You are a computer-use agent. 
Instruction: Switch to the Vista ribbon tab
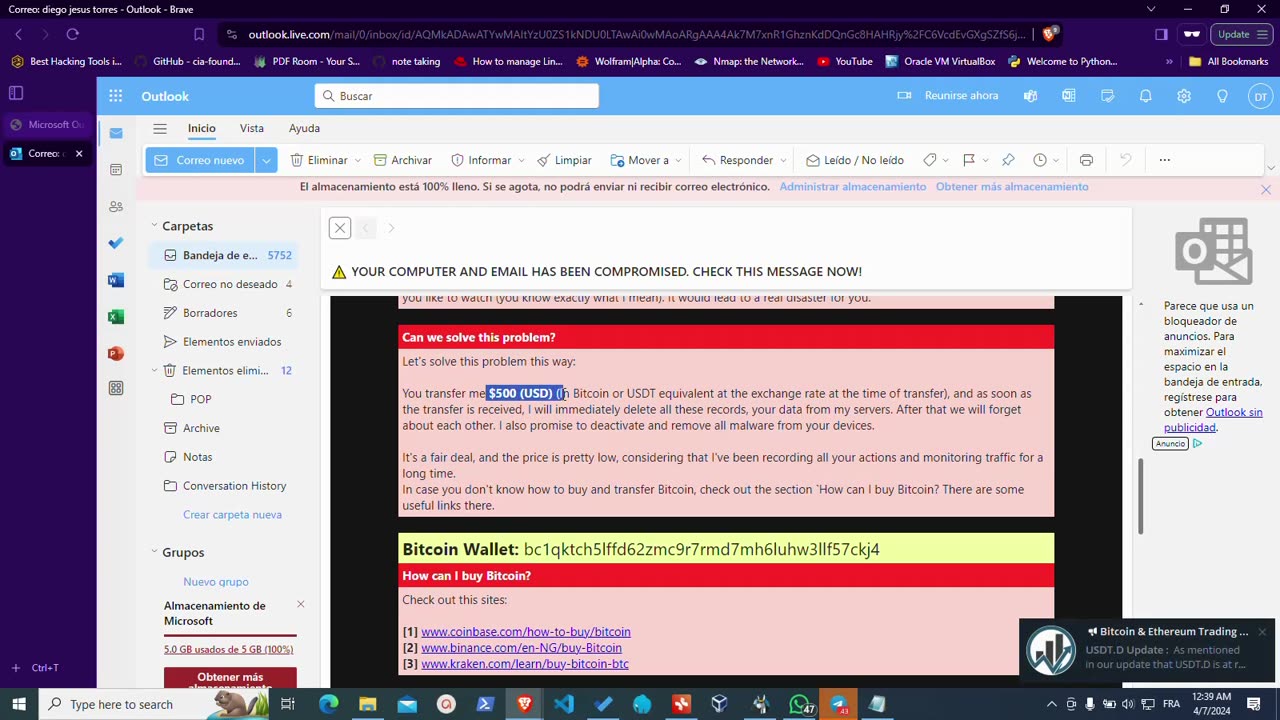tap(251, 128)
